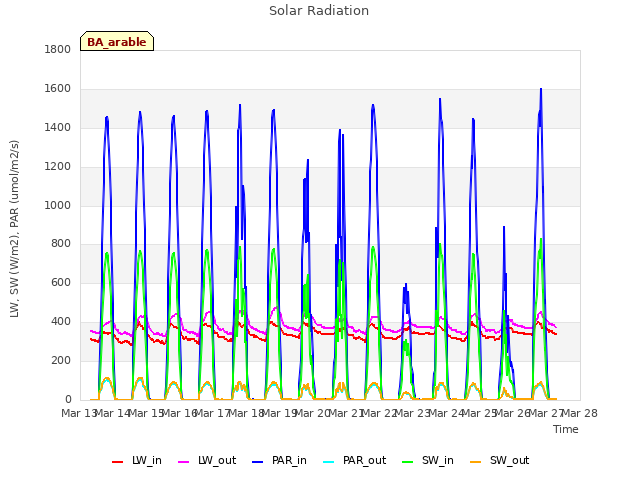Toggle the LW_out legend entry
The width and height of the screenshot is (640, 480).
207,461
